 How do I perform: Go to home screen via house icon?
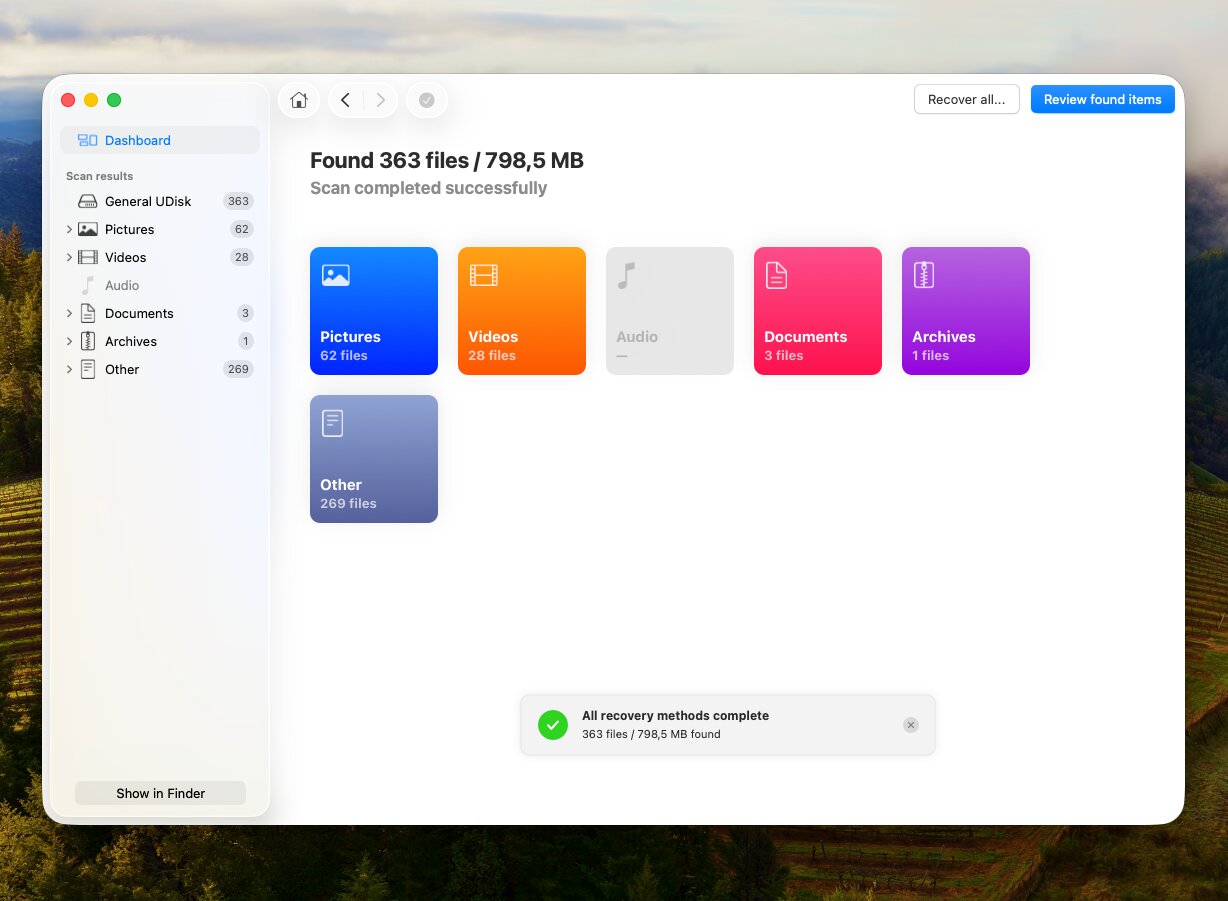[298, 100]
